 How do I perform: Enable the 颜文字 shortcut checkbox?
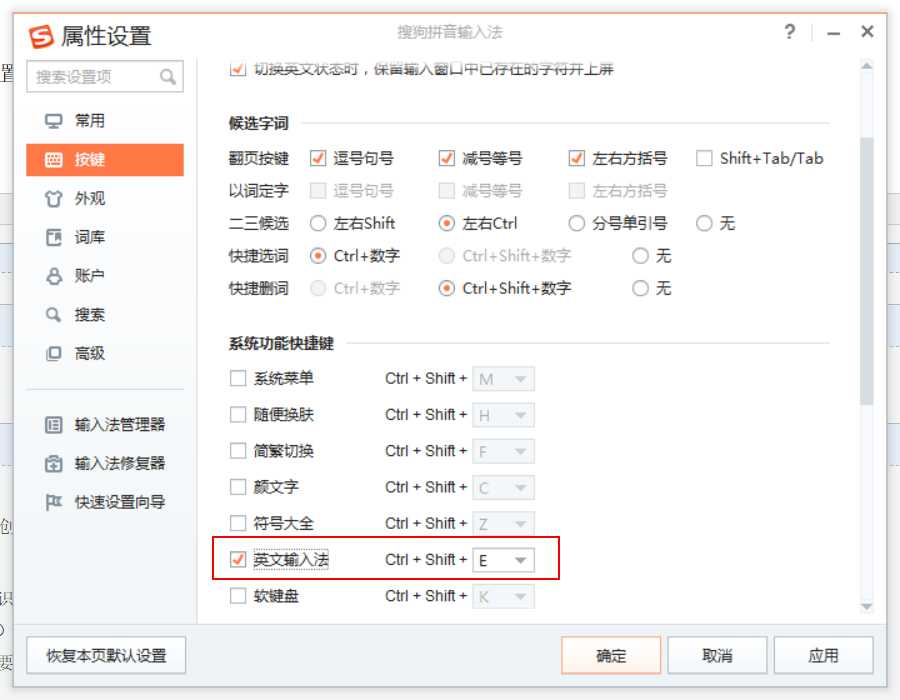click(238, 487)
